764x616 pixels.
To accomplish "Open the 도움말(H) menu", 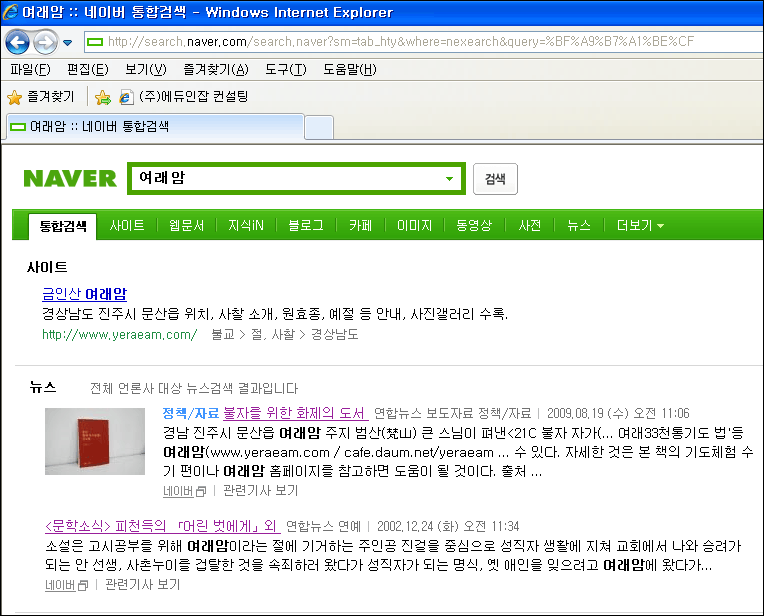I will tap(350, 70).
